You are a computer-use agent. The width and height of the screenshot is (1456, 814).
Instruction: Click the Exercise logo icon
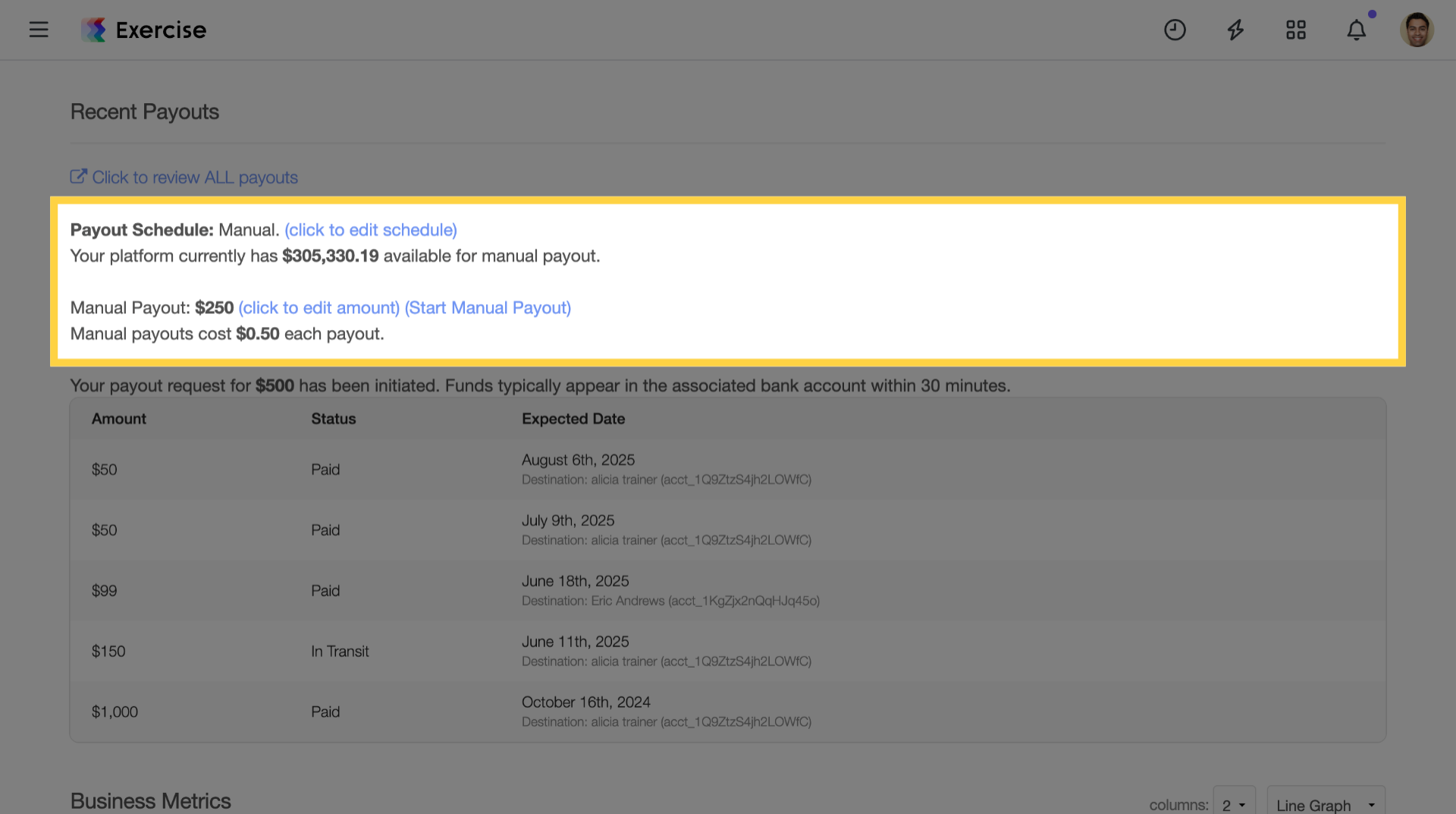94,30
